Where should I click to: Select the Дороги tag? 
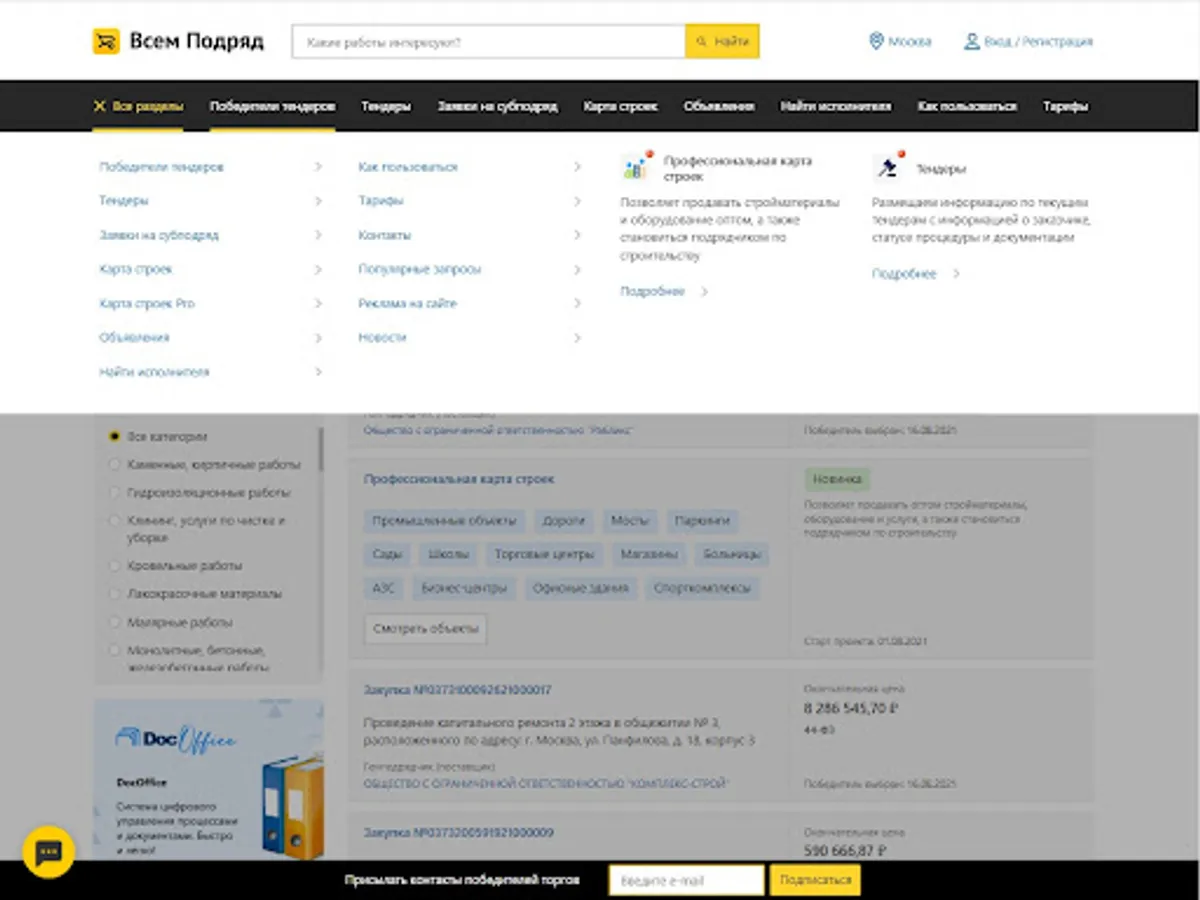point(564,521)
